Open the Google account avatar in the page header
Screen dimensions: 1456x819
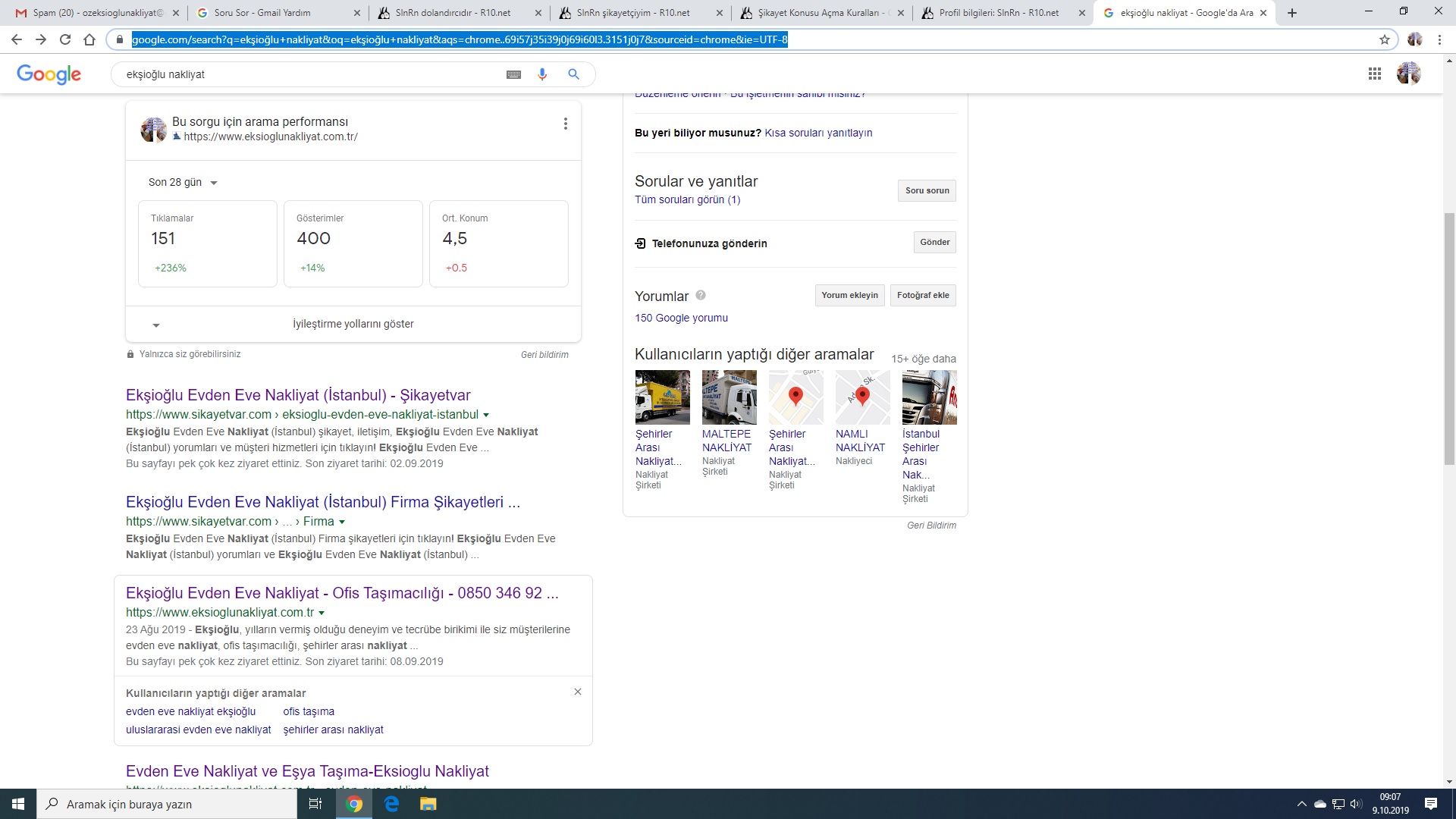[1408, 74]
